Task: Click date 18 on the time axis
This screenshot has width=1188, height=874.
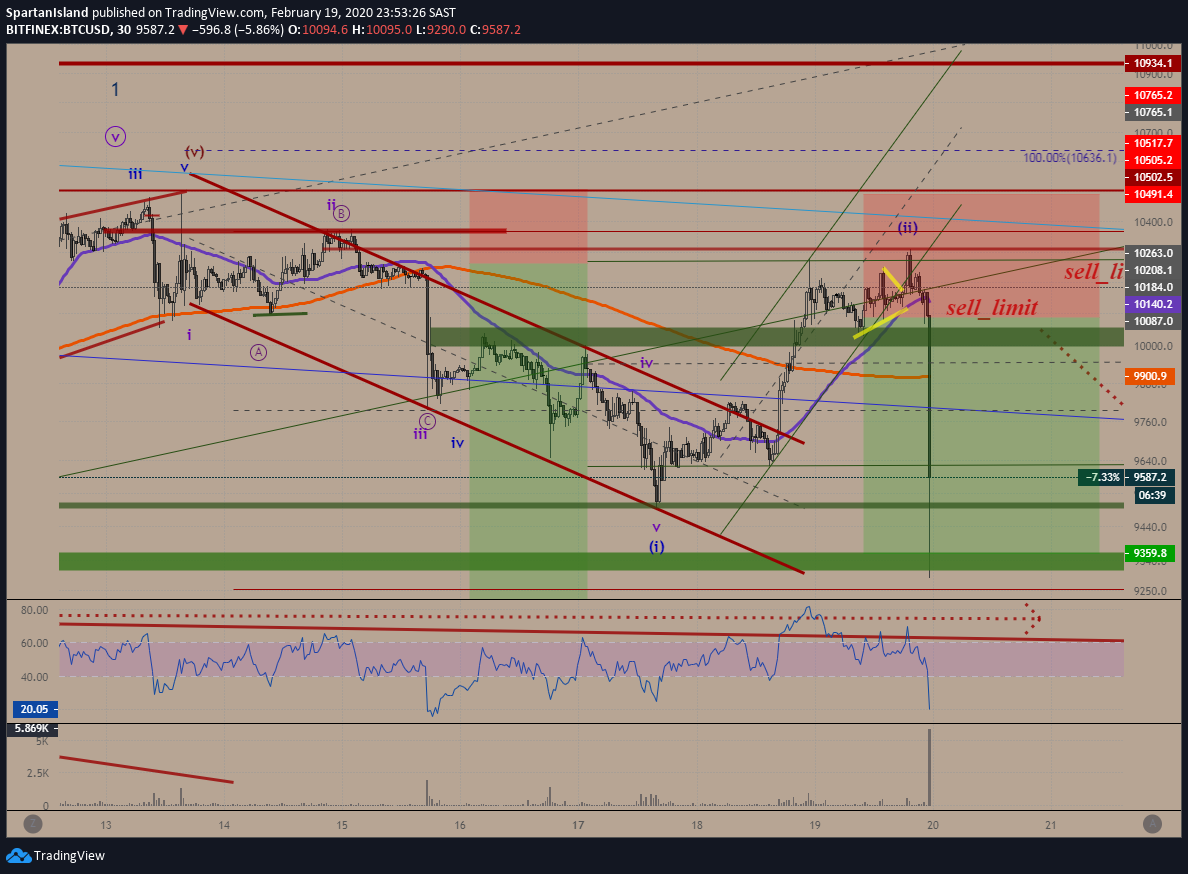Action: click(x=696, y=826)
